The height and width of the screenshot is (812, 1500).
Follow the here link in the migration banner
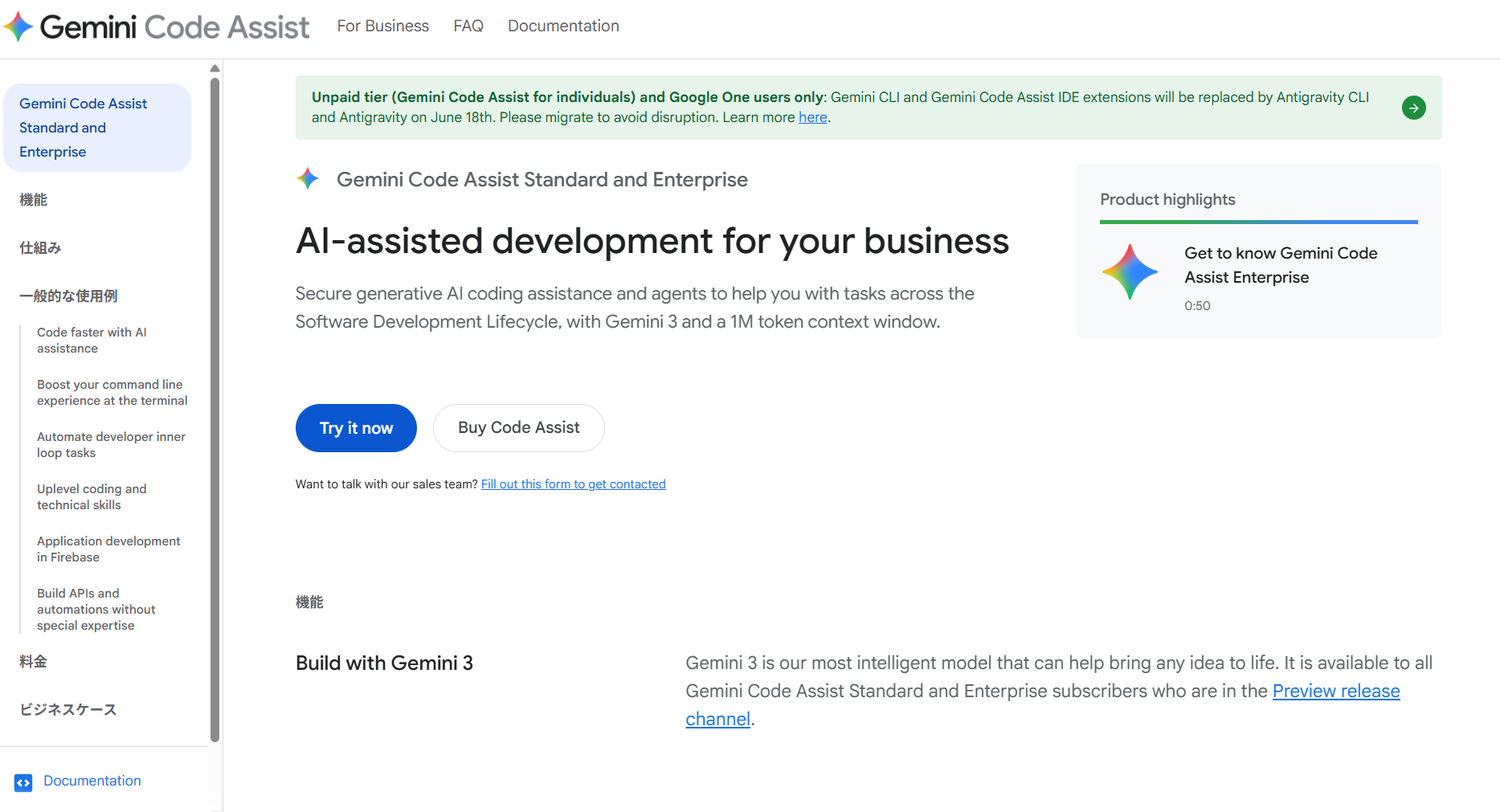[x=813, y=117]
